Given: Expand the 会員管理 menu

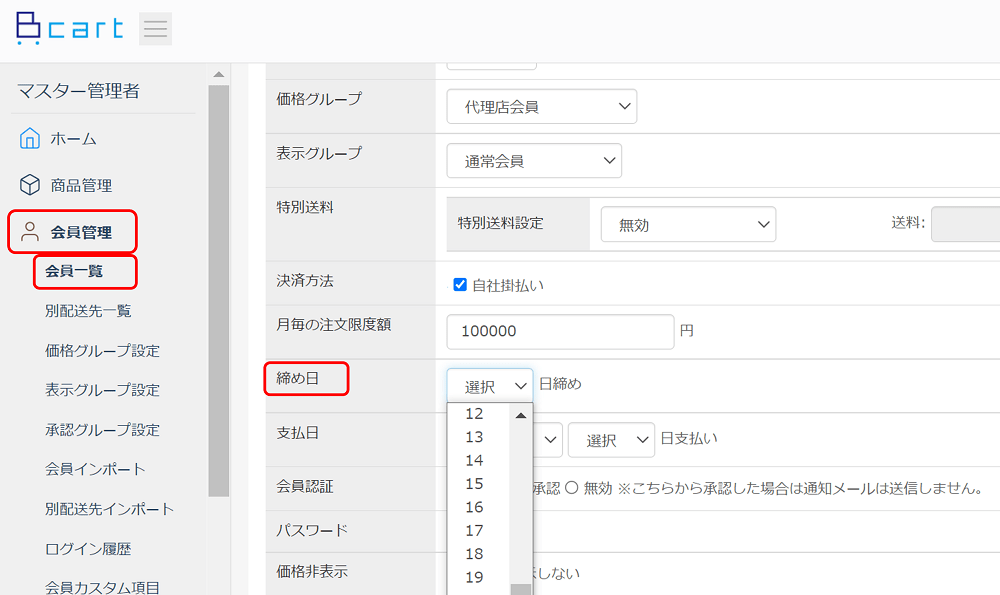Looking at the screenshot, I should [81, 232].
